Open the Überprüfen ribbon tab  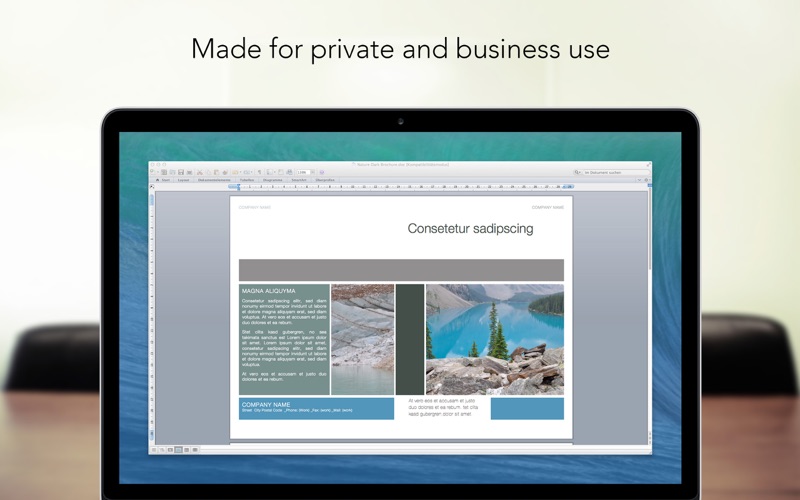click(325, 180)
